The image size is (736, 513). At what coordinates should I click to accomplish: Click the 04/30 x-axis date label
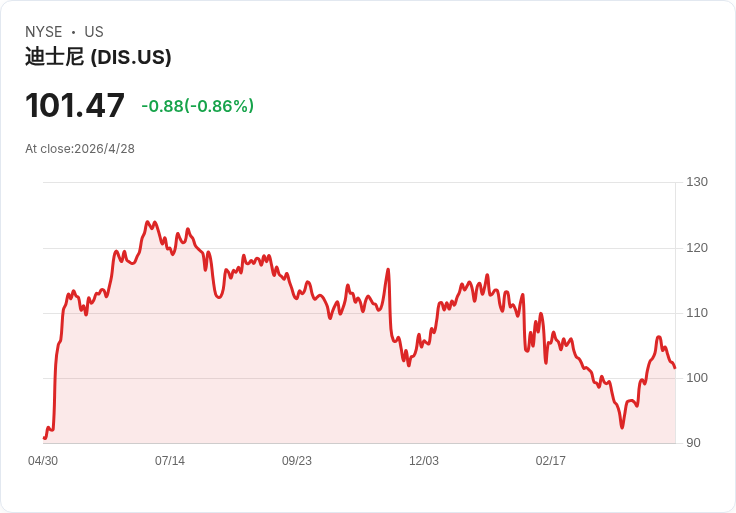(x=43, y=461)
